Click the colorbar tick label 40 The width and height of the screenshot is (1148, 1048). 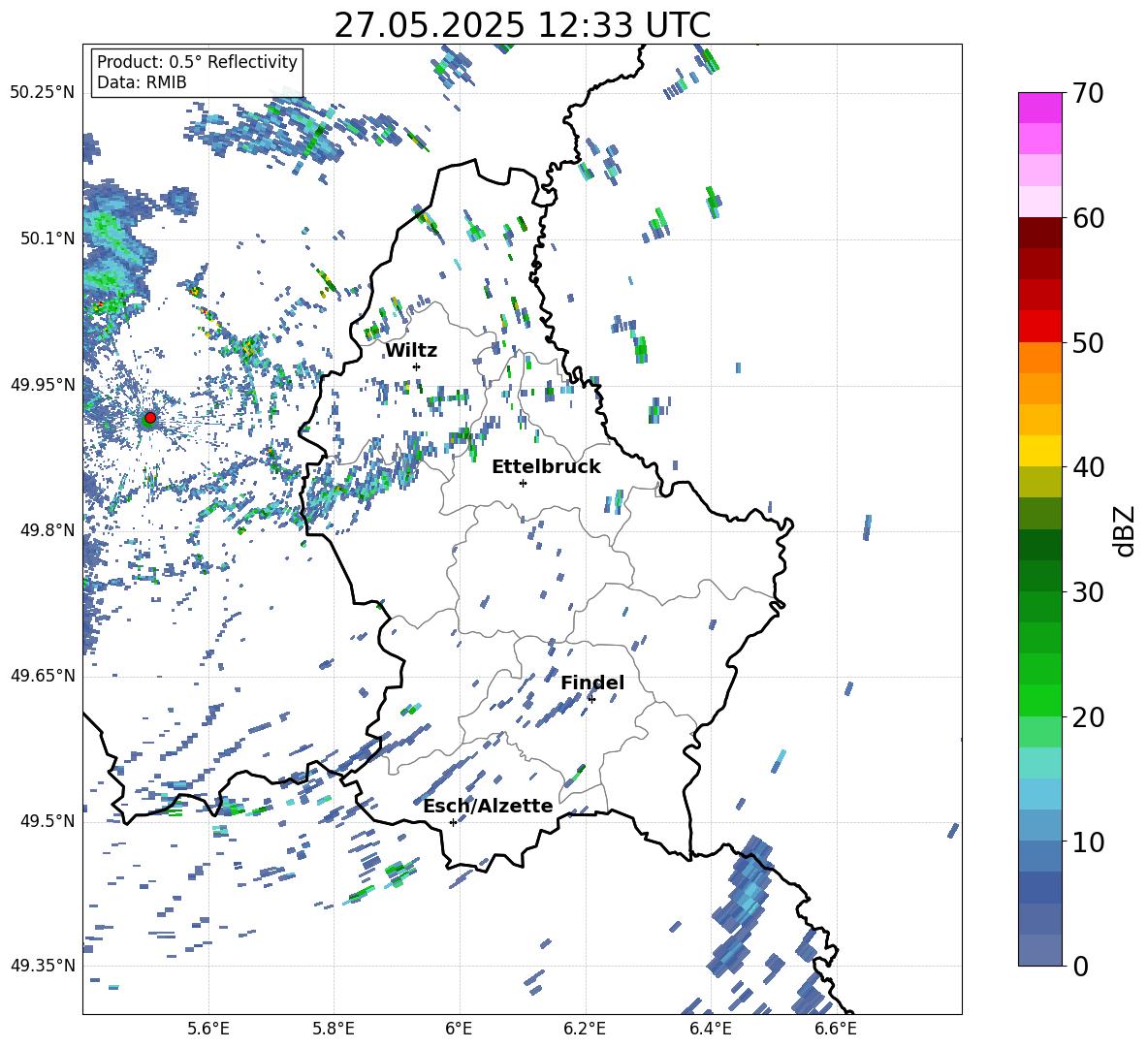(x=1088, y=467)
